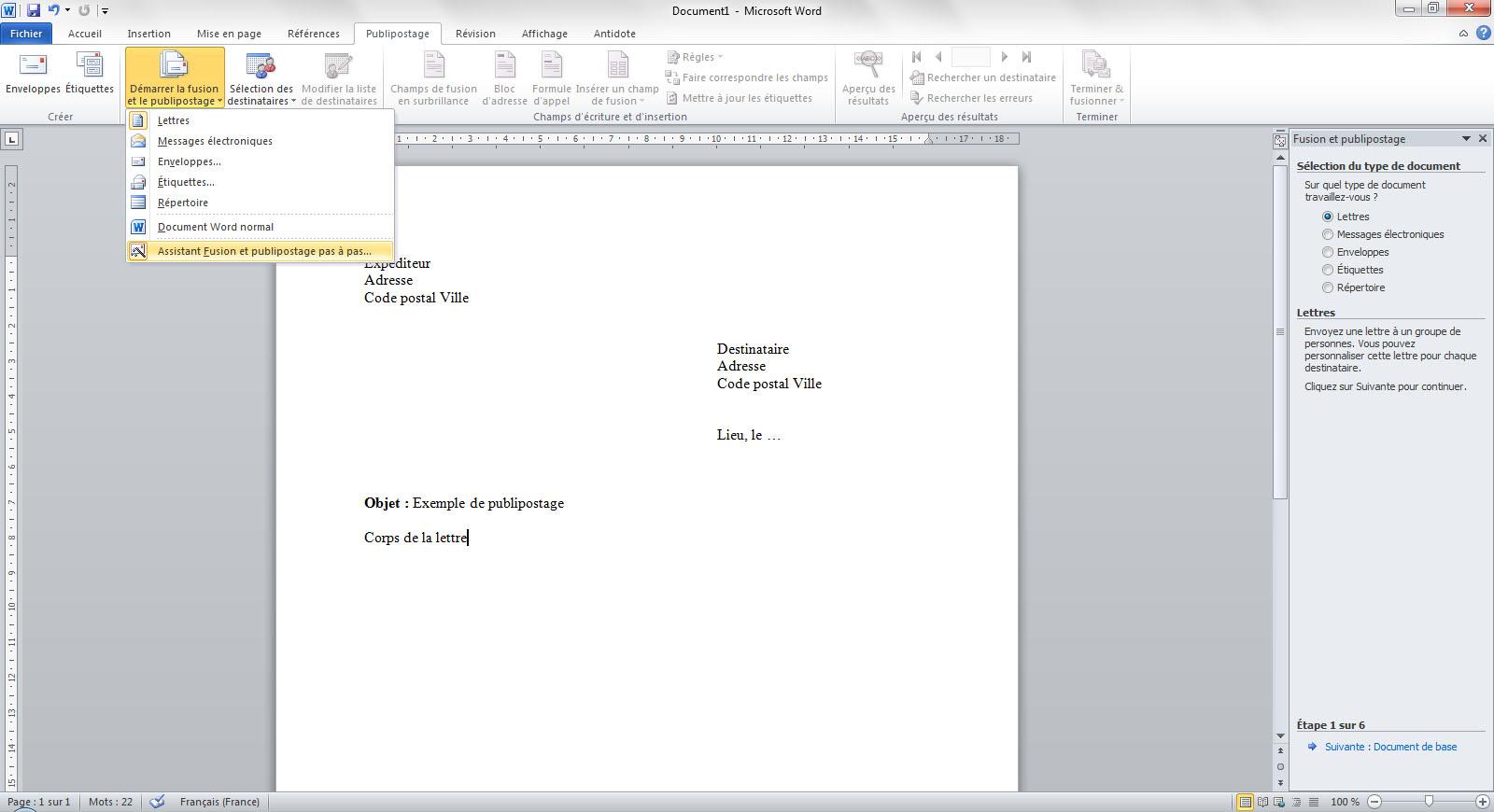
Task: Open Undo history dropdown arrow
Action: 67,10
